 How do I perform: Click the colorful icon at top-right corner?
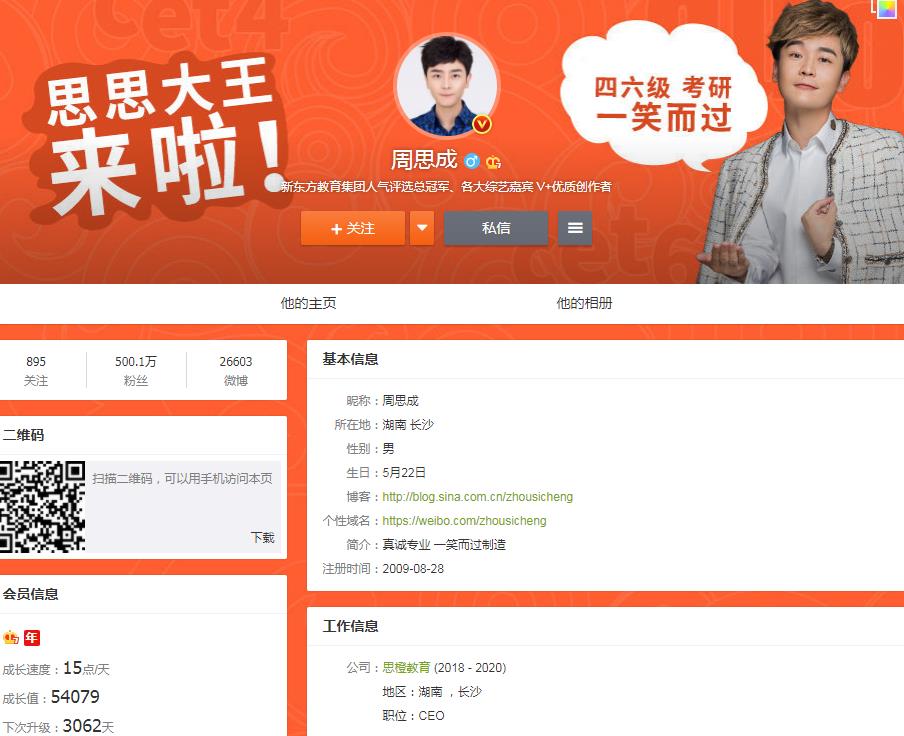[886, 9]
